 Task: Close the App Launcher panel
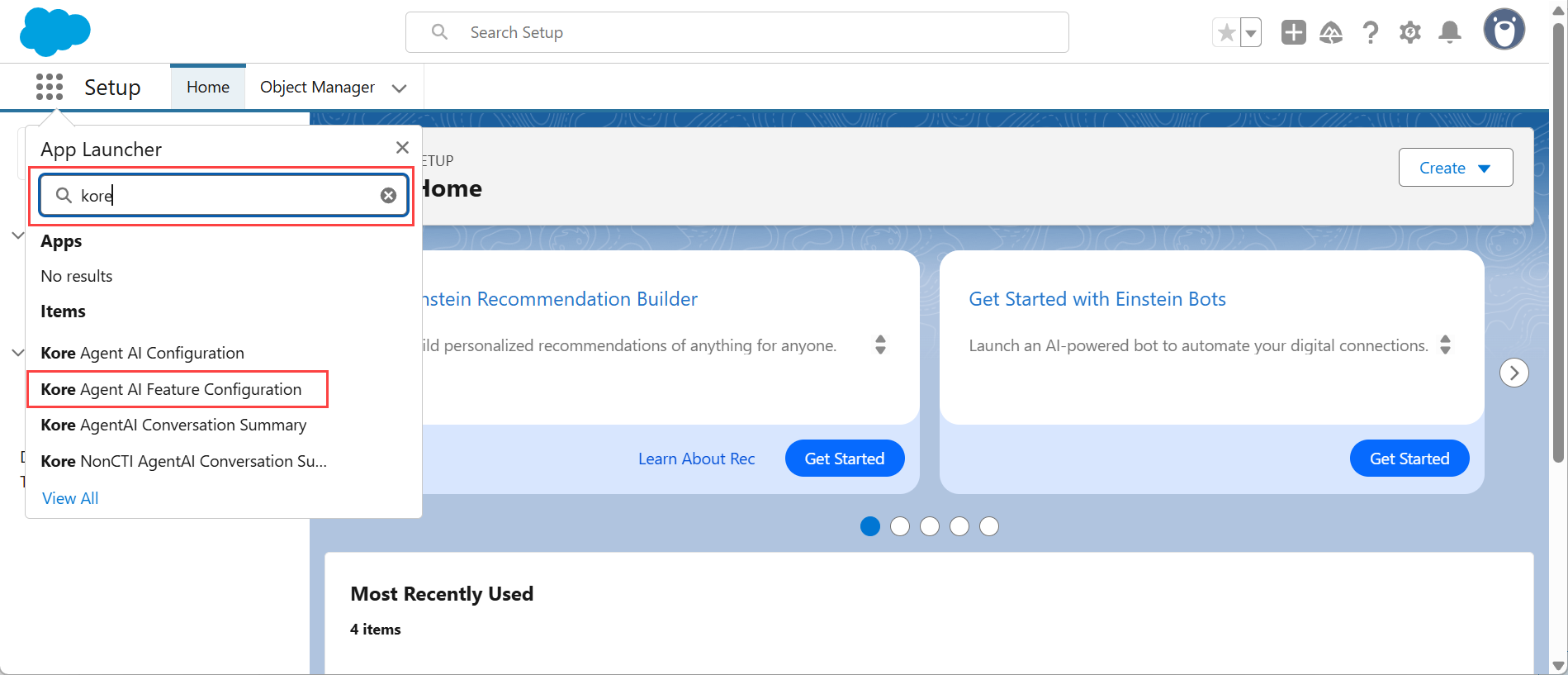pos(402,147)
